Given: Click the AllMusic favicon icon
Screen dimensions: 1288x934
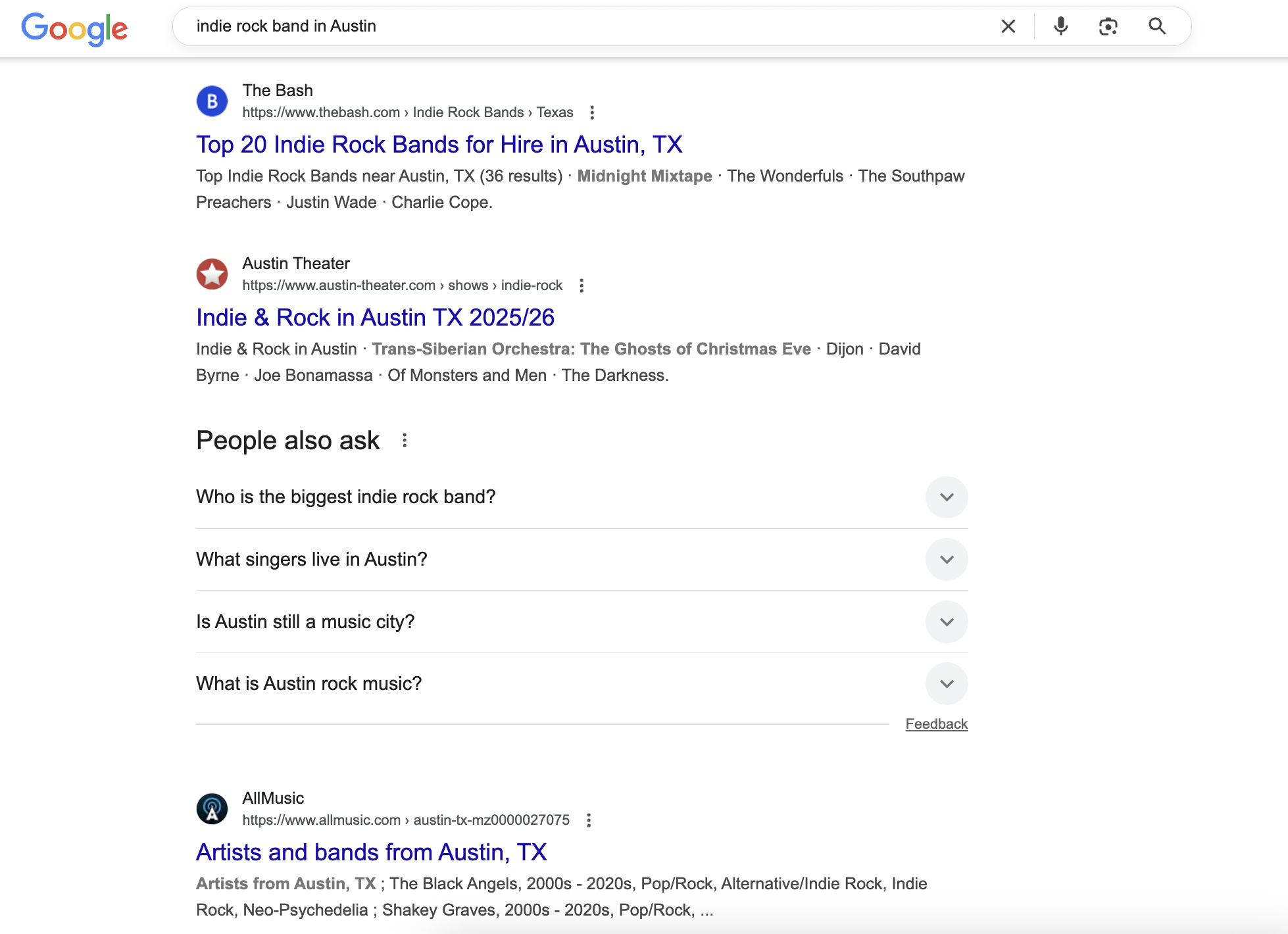Looking at the screenshot, I should 212,809.
